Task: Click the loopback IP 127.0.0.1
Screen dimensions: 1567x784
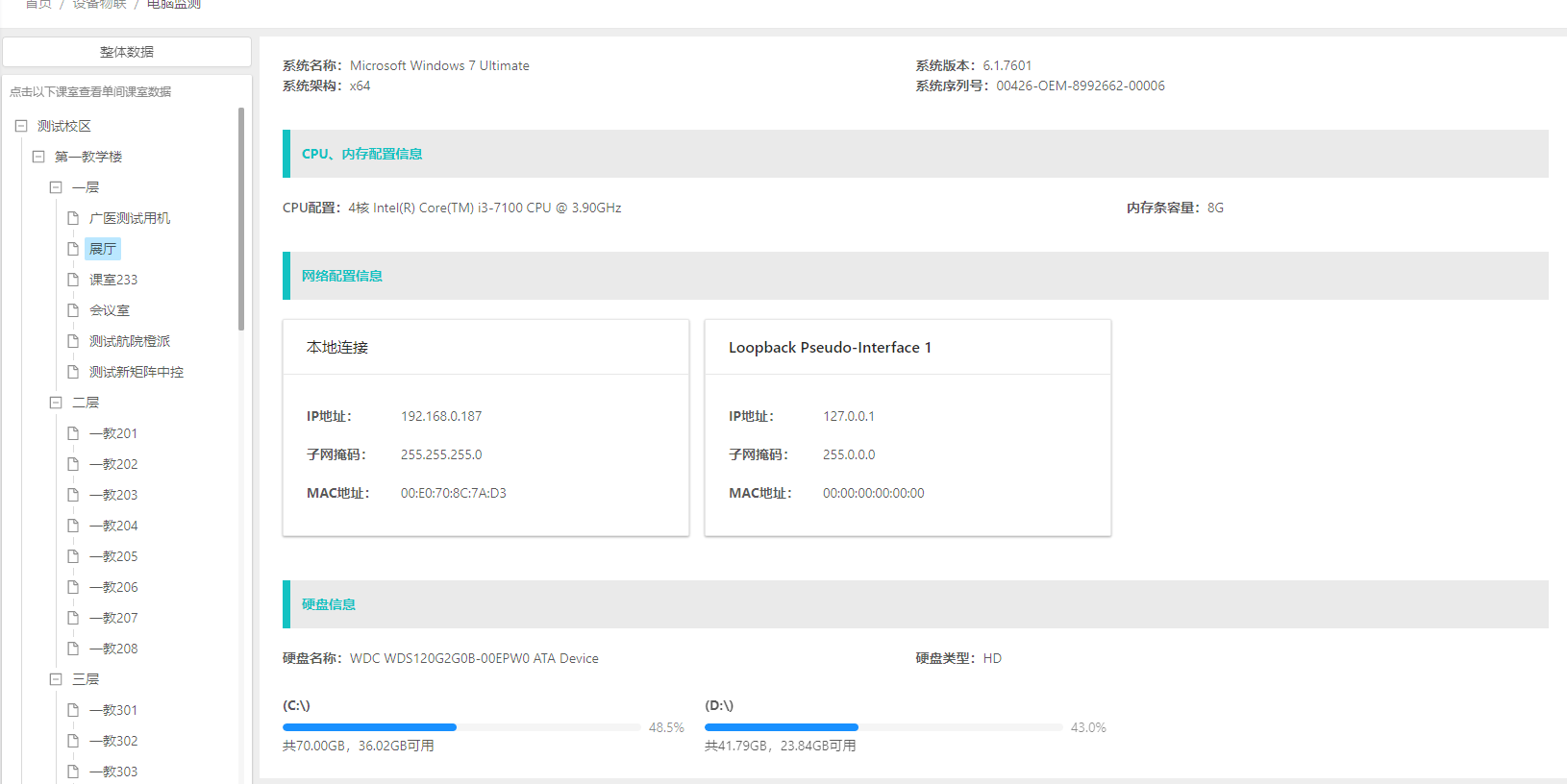Action: 849,416
